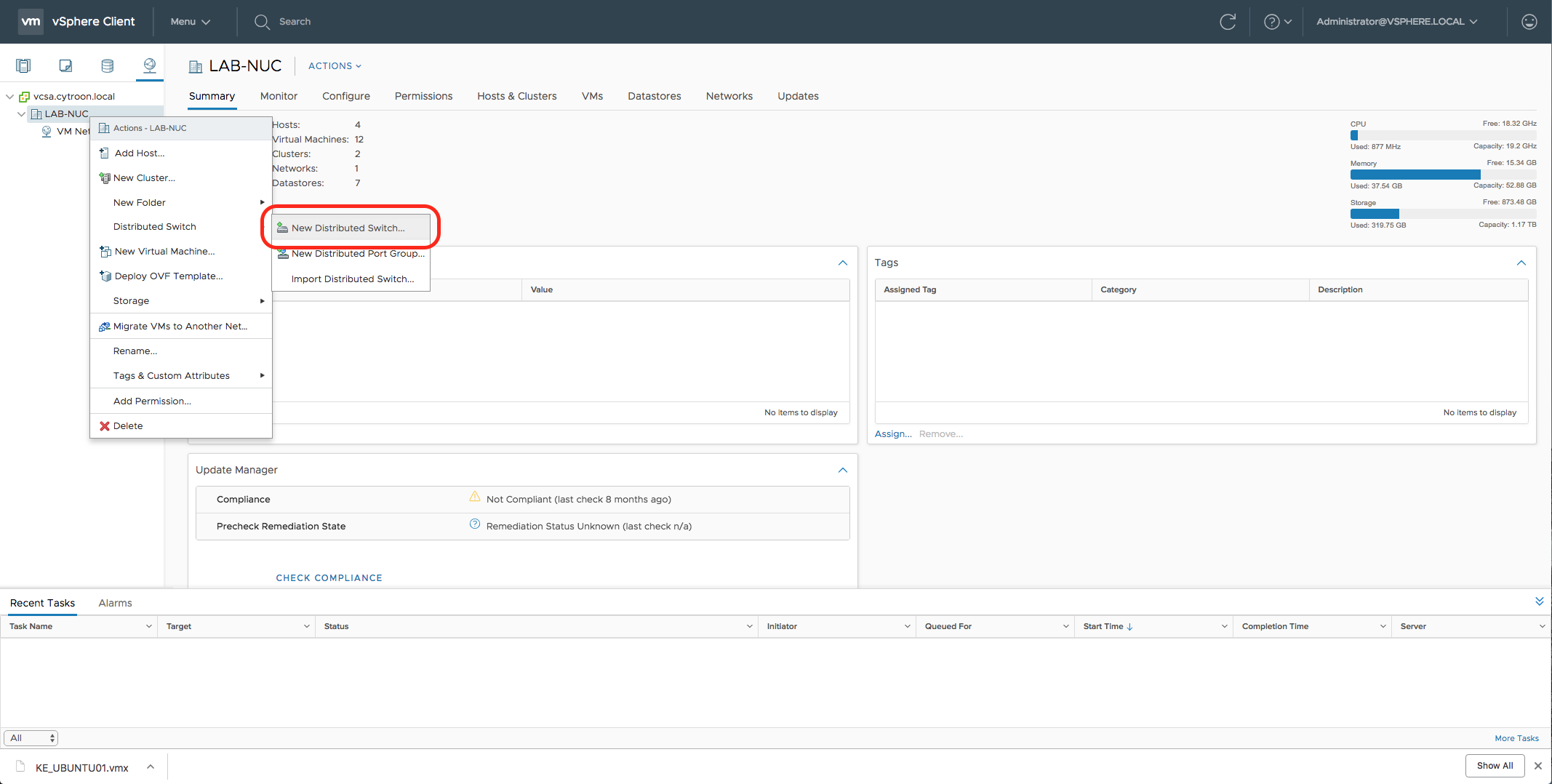Screen dimensions: 1552x784
Task: Open the Menu dropdown
Action: pos(190,22)
